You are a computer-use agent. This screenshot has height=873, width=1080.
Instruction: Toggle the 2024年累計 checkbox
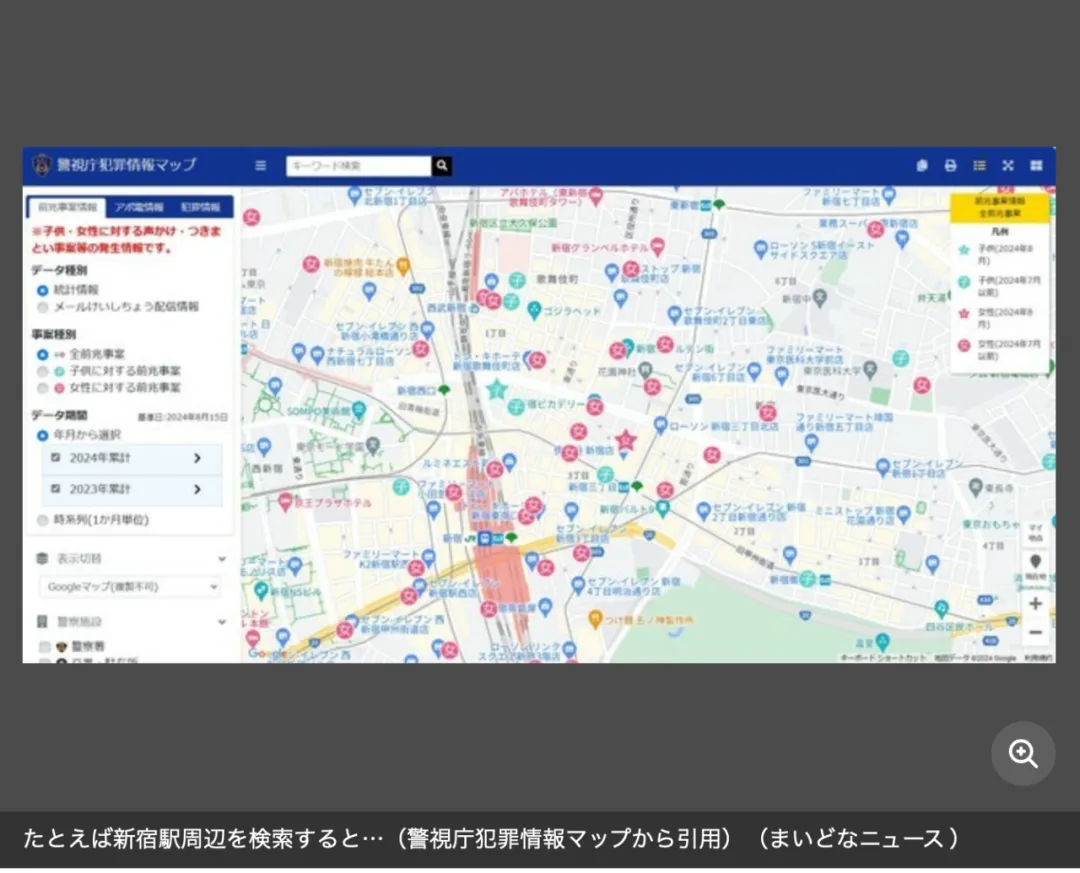(56, 458)
